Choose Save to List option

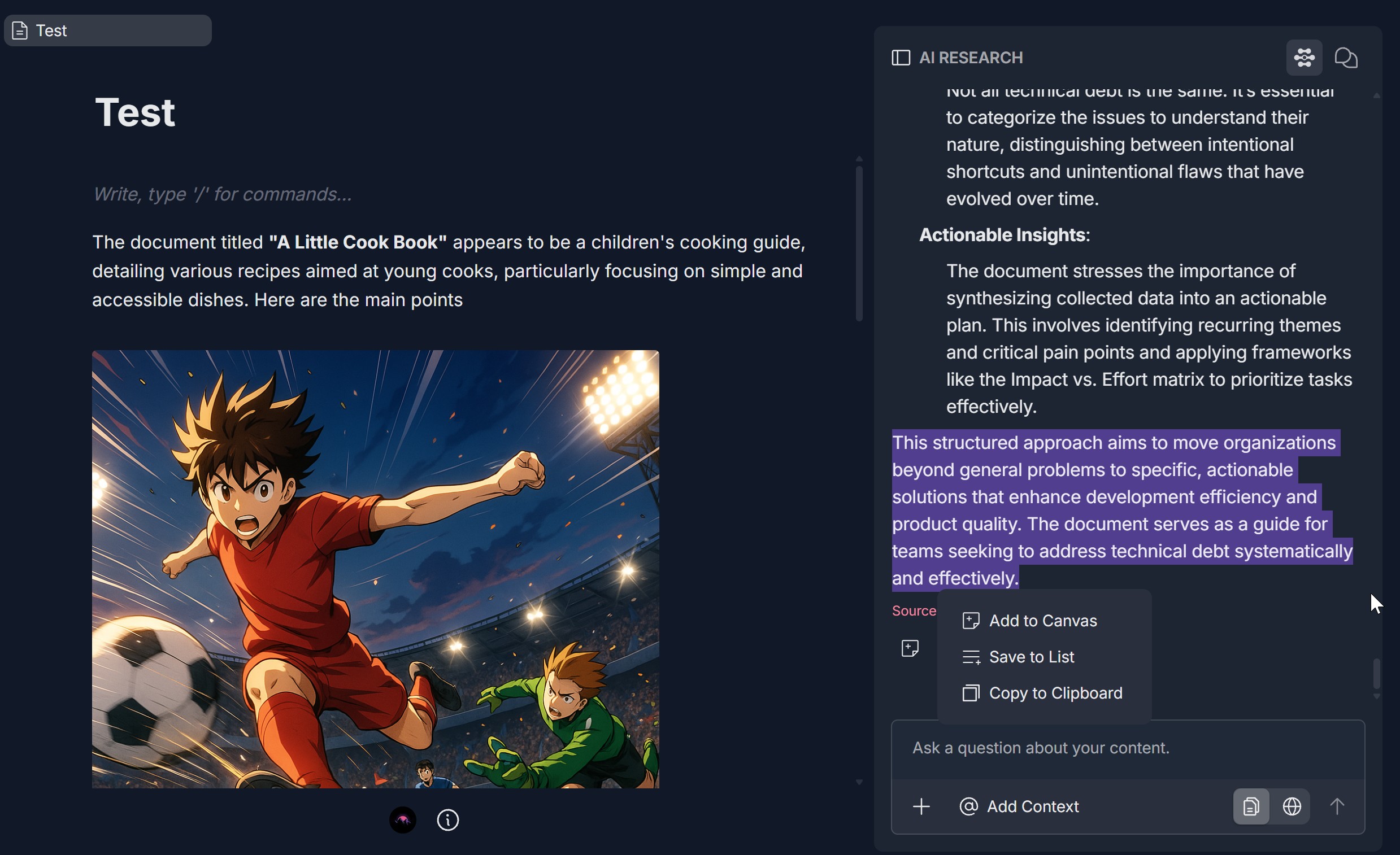click(x=1031, y=657)
